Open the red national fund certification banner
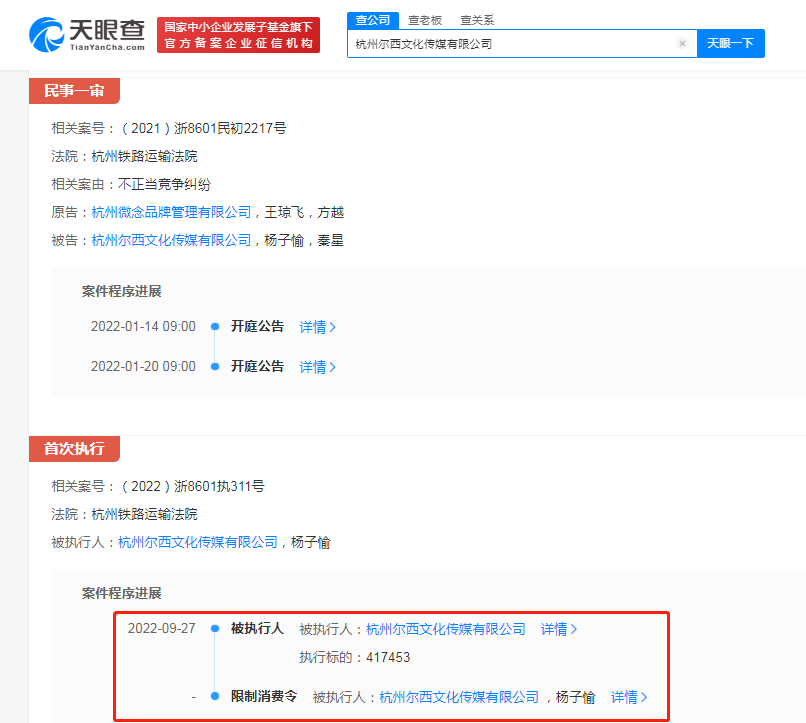The height and width of the screenshot is (723, 806). tap(239, 35)
